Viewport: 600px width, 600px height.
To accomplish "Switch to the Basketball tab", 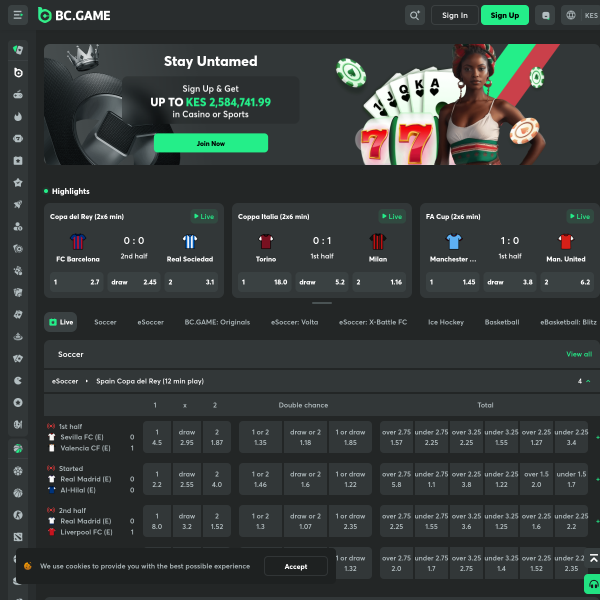I will click(502, 322).
